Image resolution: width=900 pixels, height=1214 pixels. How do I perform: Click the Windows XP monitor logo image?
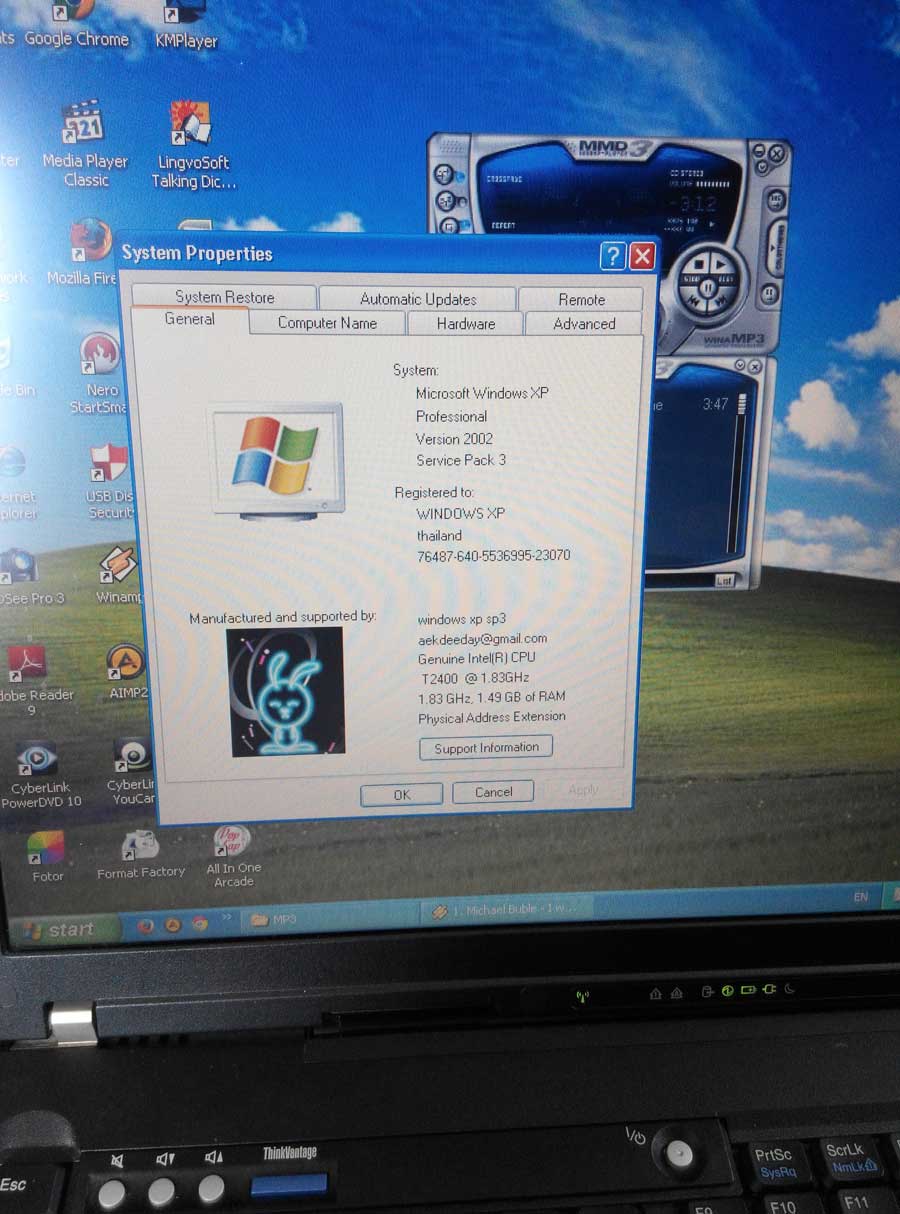(x=276, y=460)
